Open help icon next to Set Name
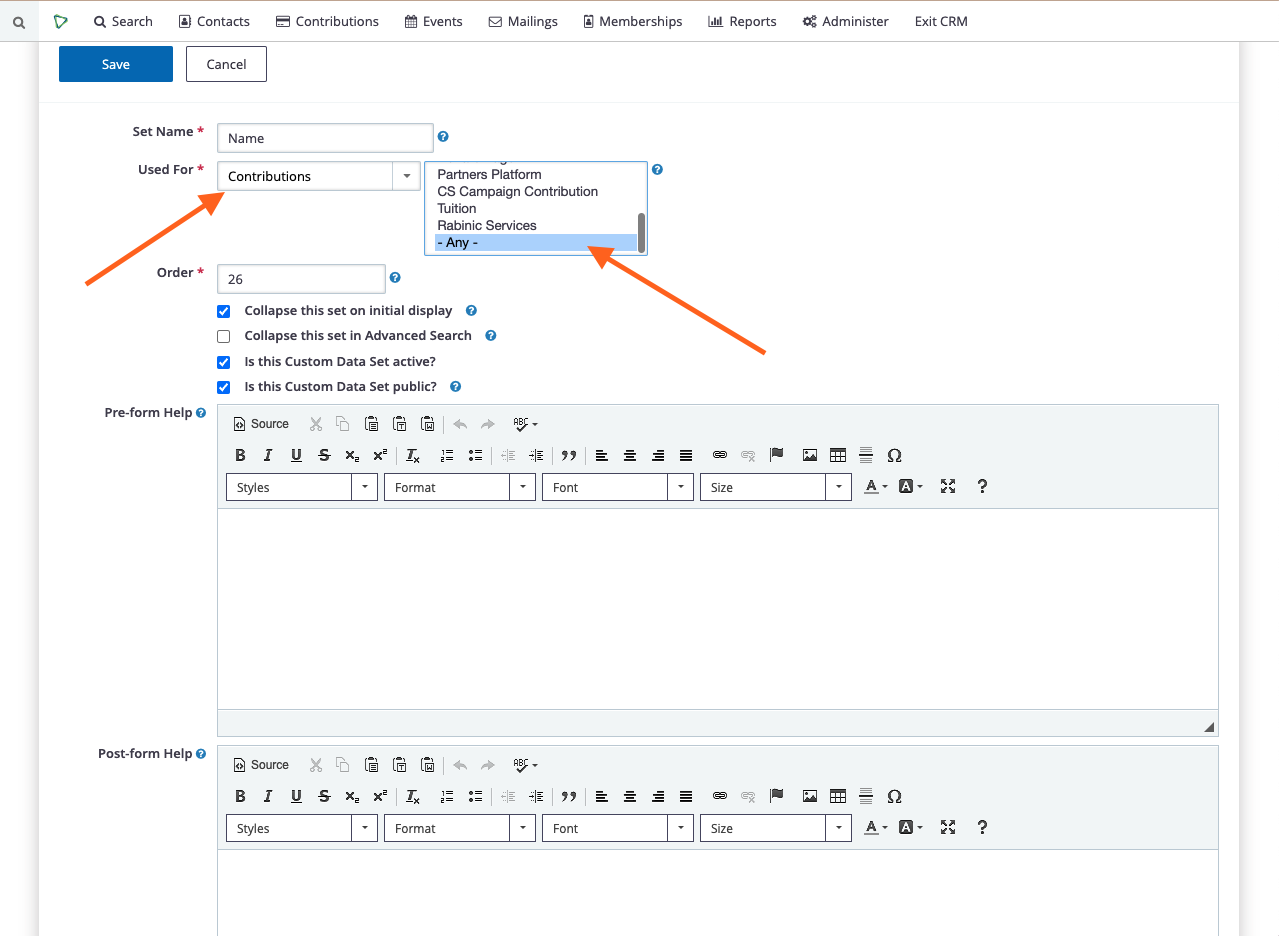The height and width of the screenshot is (936, 1279). (x=443, y=137)
